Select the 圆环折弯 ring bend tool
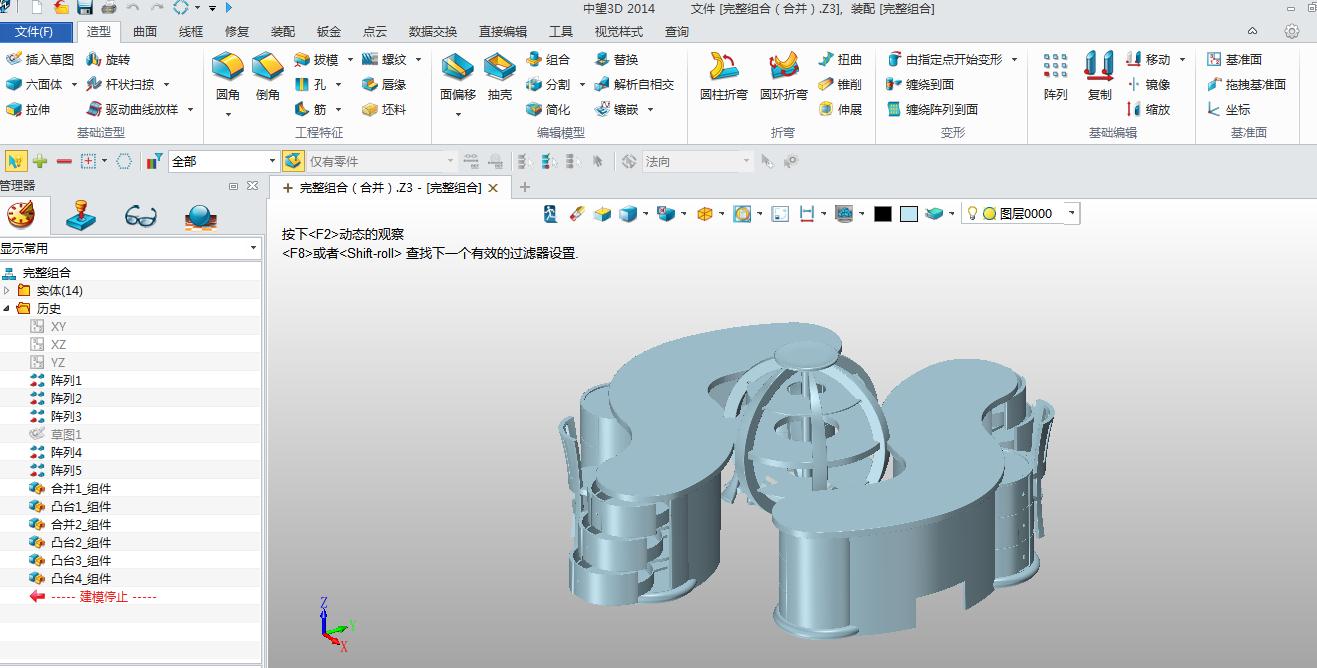Image resolution: width=1317 pixels, height=668 pixels. 783,78
